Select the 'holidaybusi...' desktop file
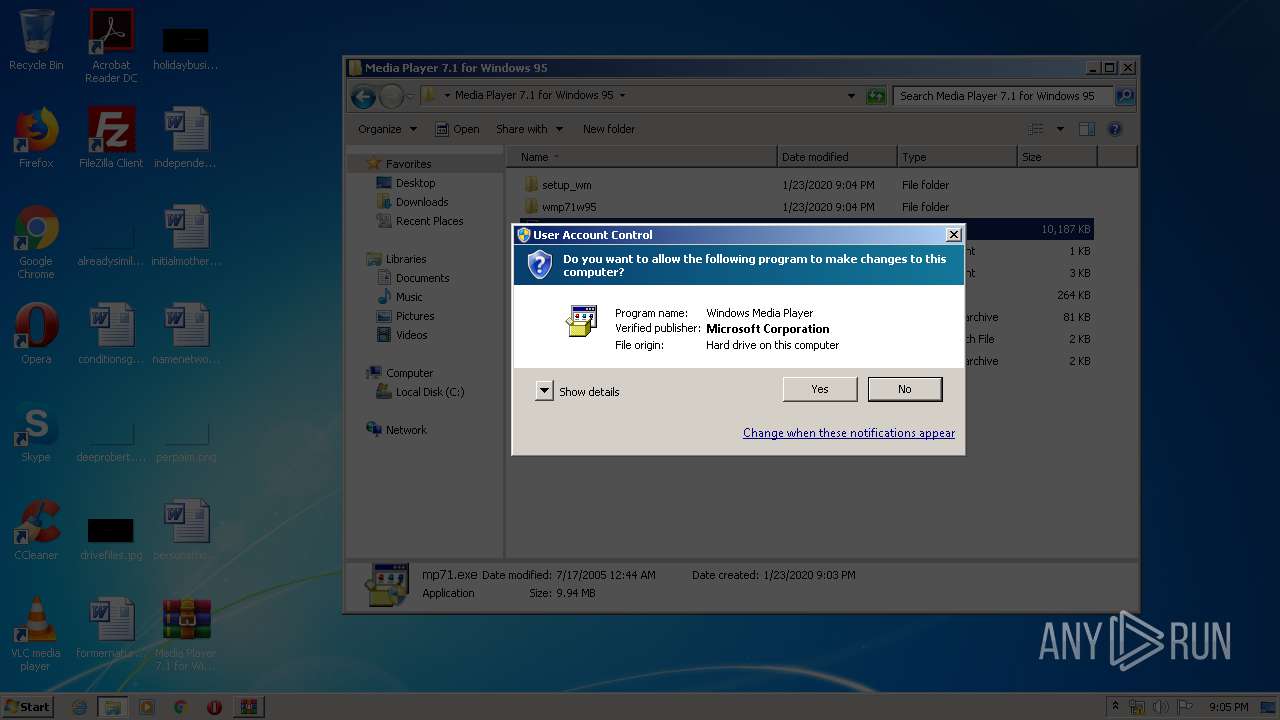Viewport: 1280px width, 720px height. tap(185, 50)
